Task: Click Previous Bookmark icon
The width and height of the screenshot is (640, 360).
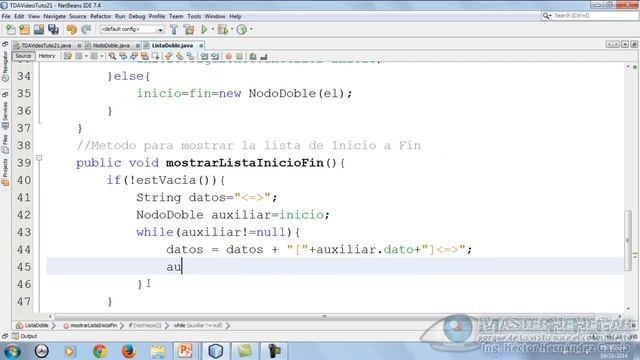Action: coord(169,56)
